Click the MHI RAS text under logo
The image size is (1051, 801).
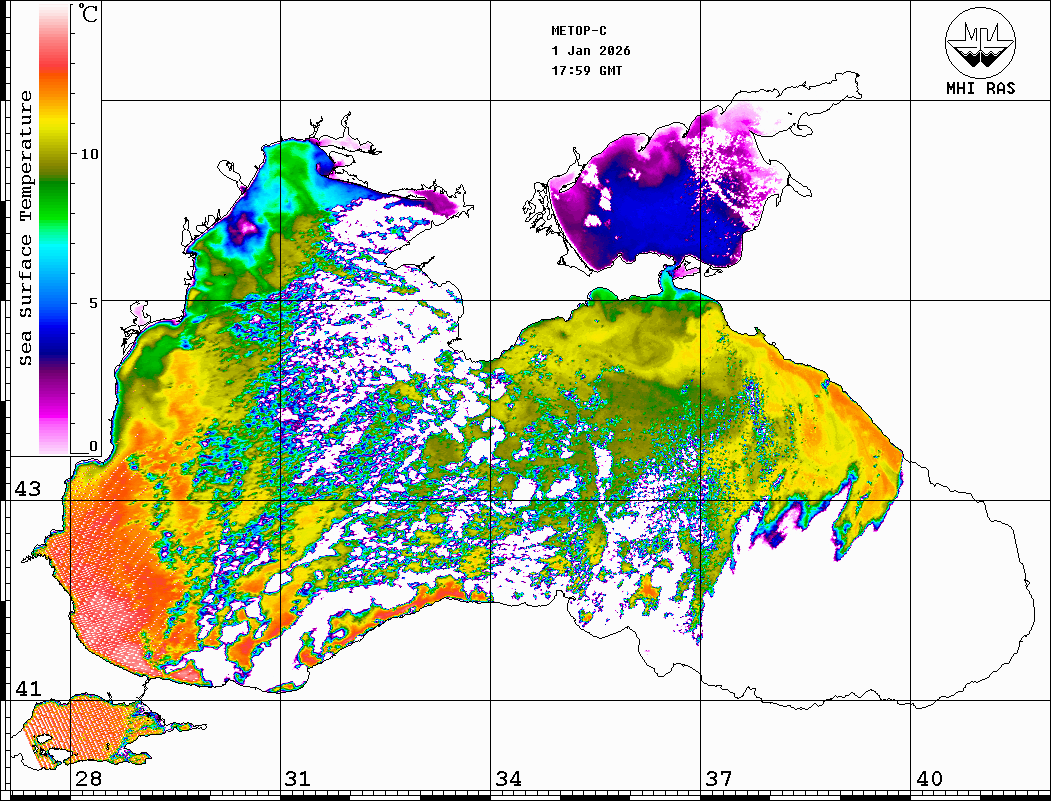pyautogui.click(x=980, y=88)
